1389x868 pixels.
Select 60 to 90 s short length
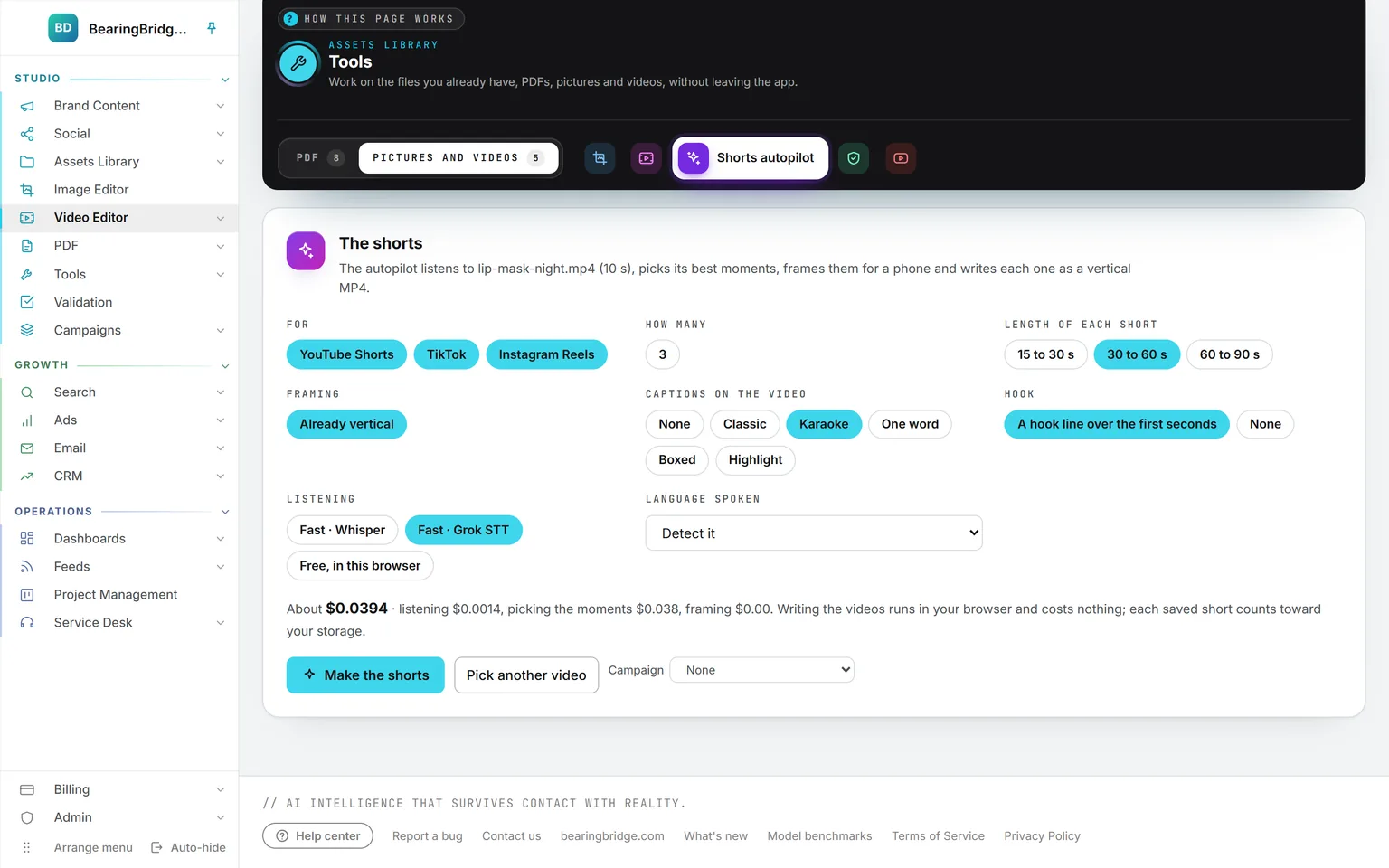tap(1229, 354)
